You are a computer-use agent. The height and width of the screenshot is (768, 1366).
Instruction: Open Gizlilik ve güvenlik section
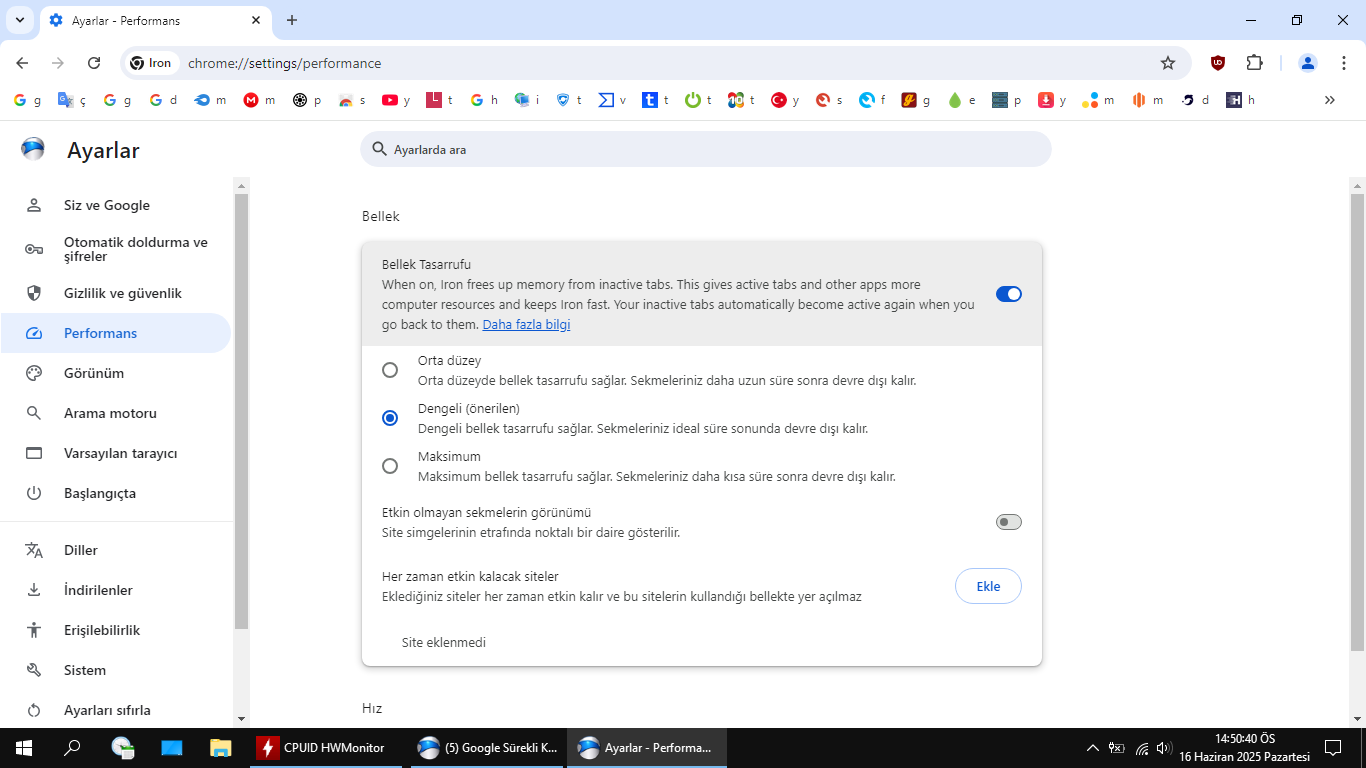pos(116,293)
